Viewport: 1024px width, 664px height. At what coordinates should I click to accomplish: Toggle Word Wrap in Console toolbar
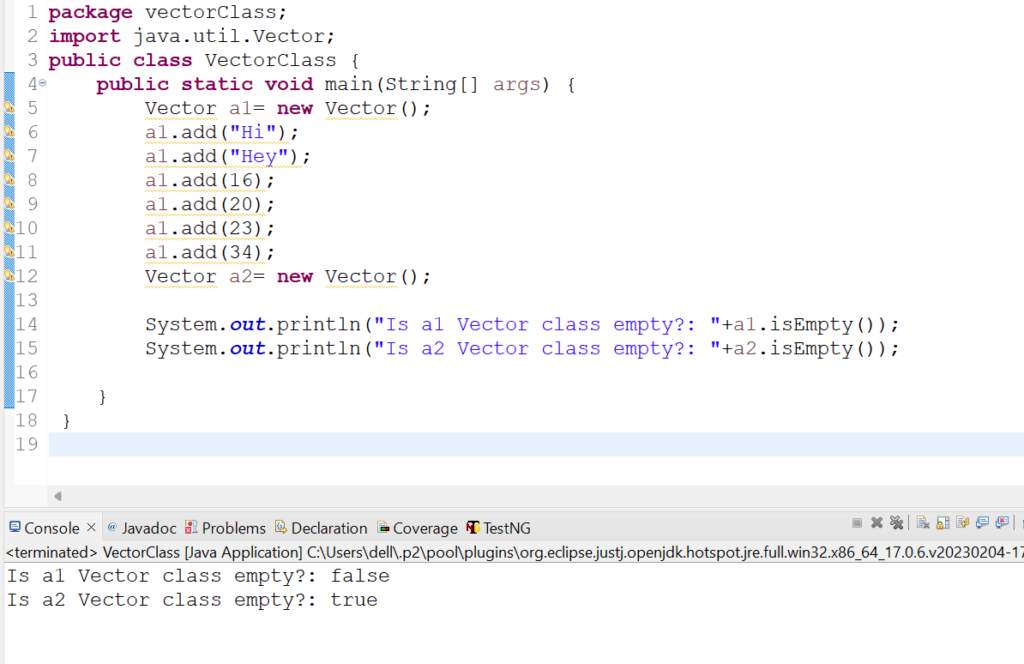[x=963, y=523]
